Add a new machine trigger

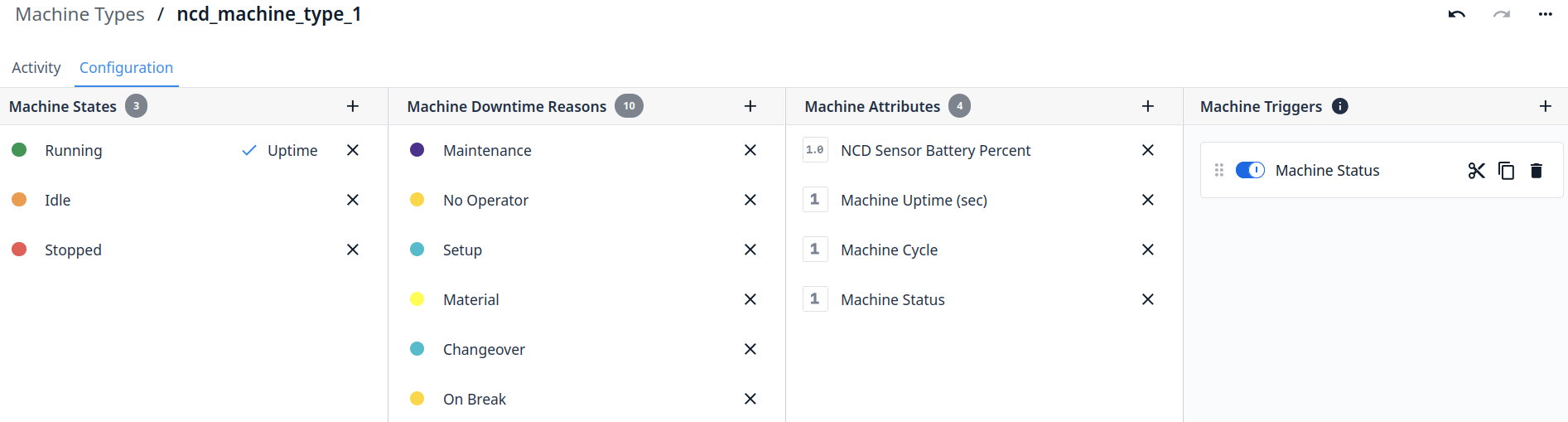click(1546, 106)
